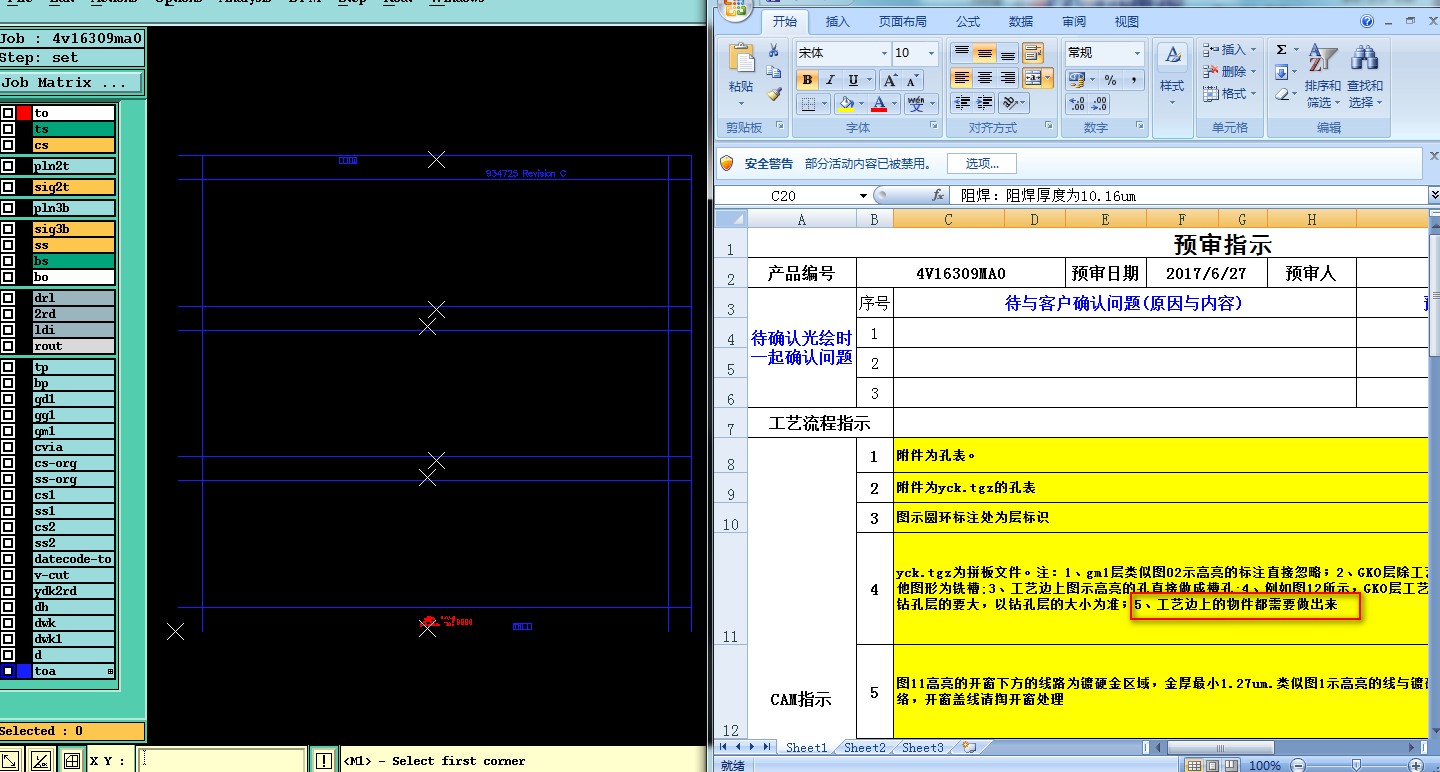Open Find and Select menu
This screenshot has height=772, width=1440.
[x=1365, y=77]
